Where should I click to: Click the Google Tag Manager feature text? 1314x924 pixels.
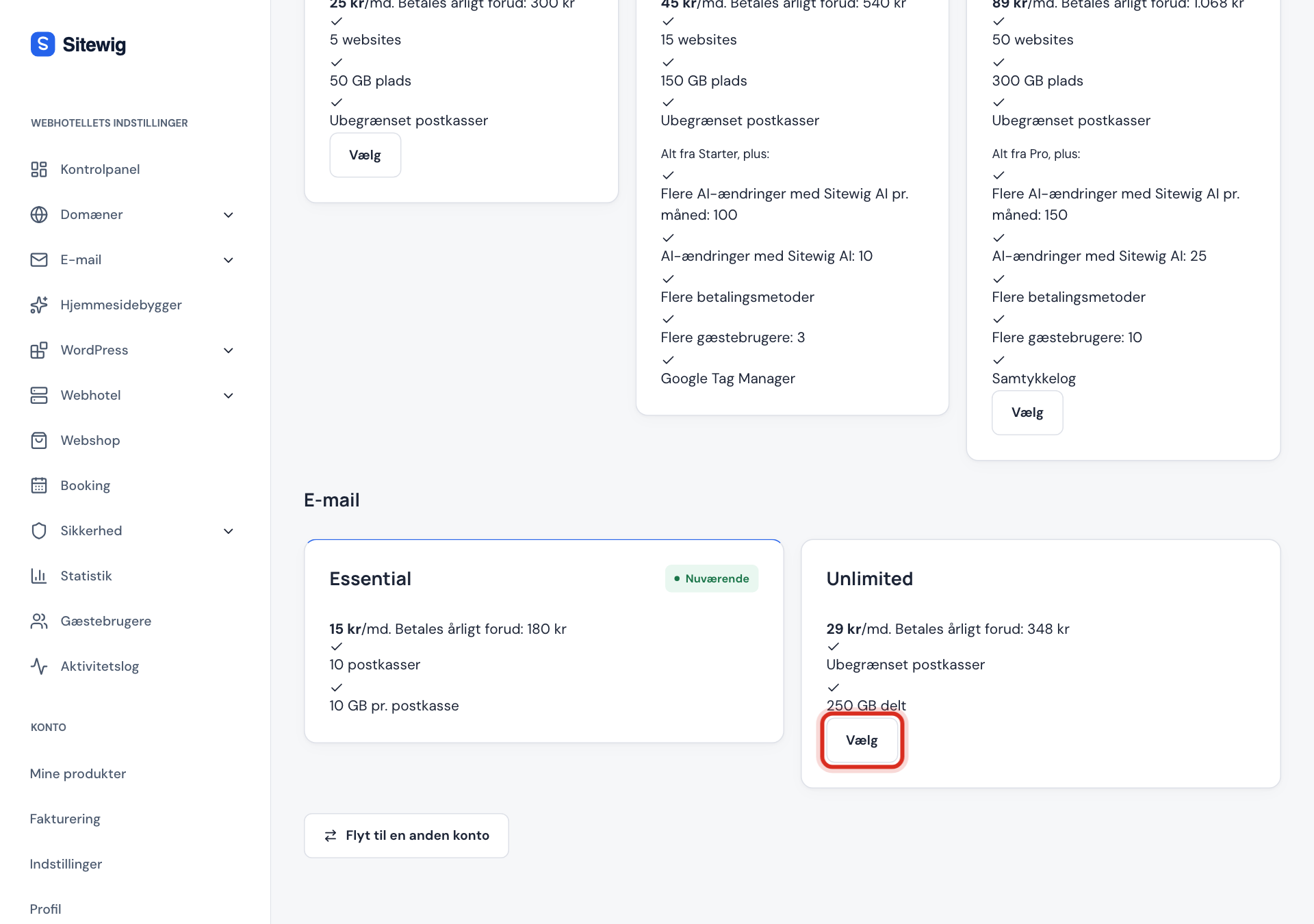tap(727, 378)
